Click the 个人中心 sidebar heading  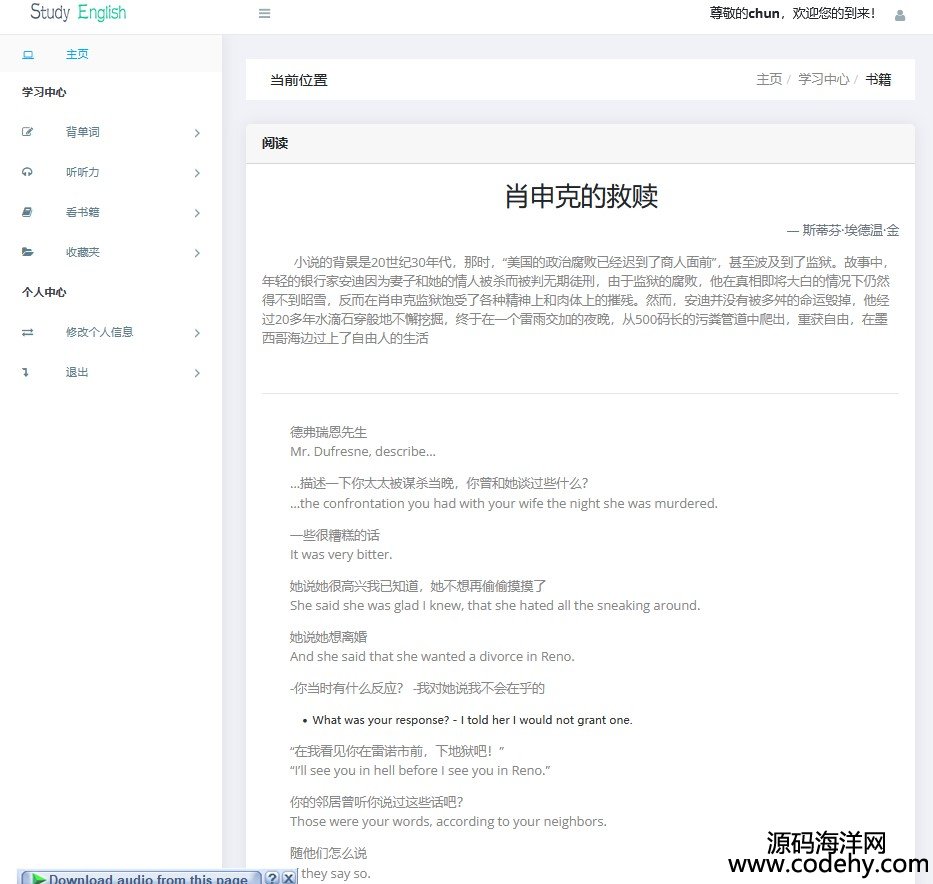point(44,292)
